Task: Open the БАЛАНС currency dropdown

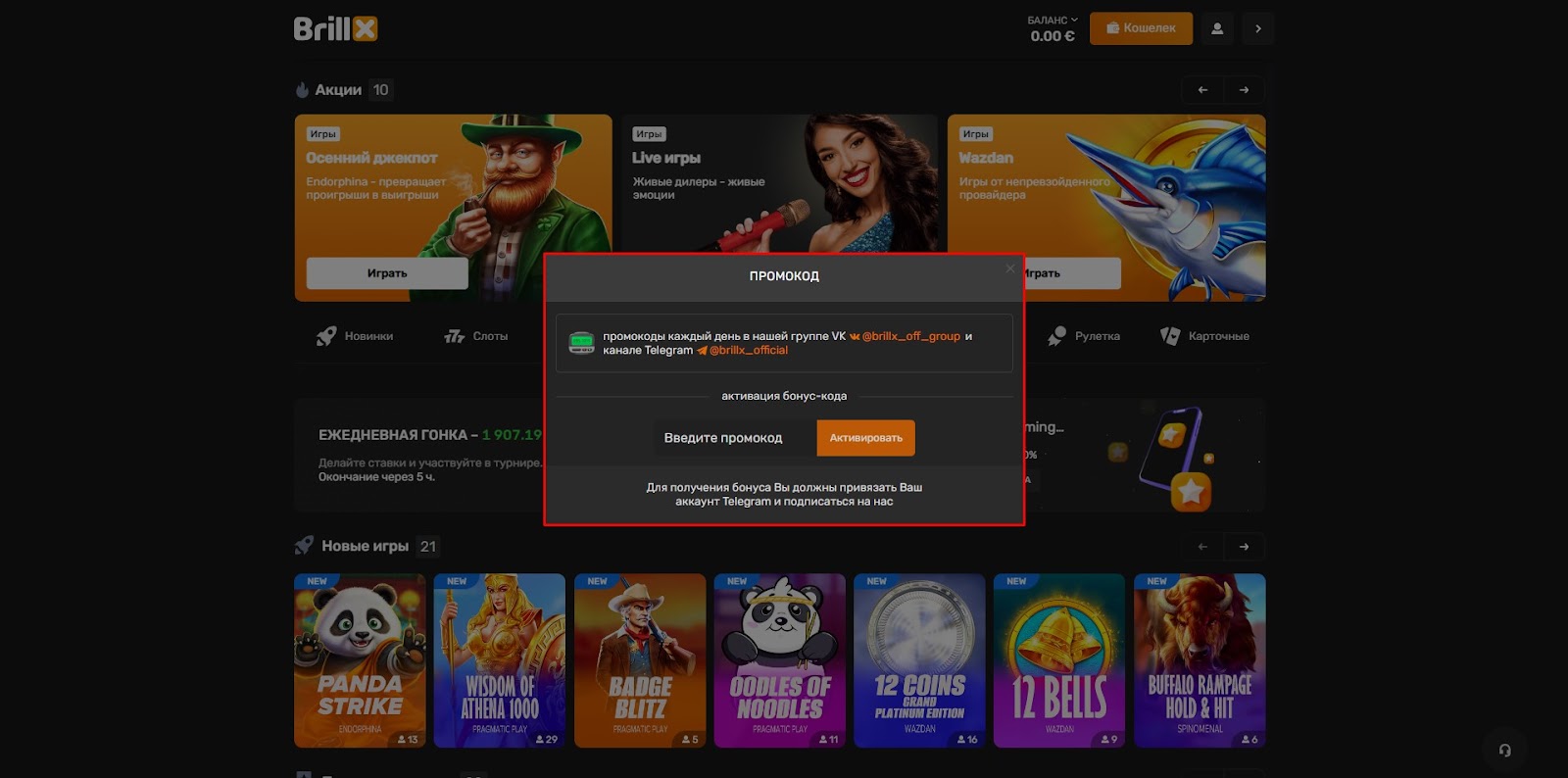Action: point(1053,20)
